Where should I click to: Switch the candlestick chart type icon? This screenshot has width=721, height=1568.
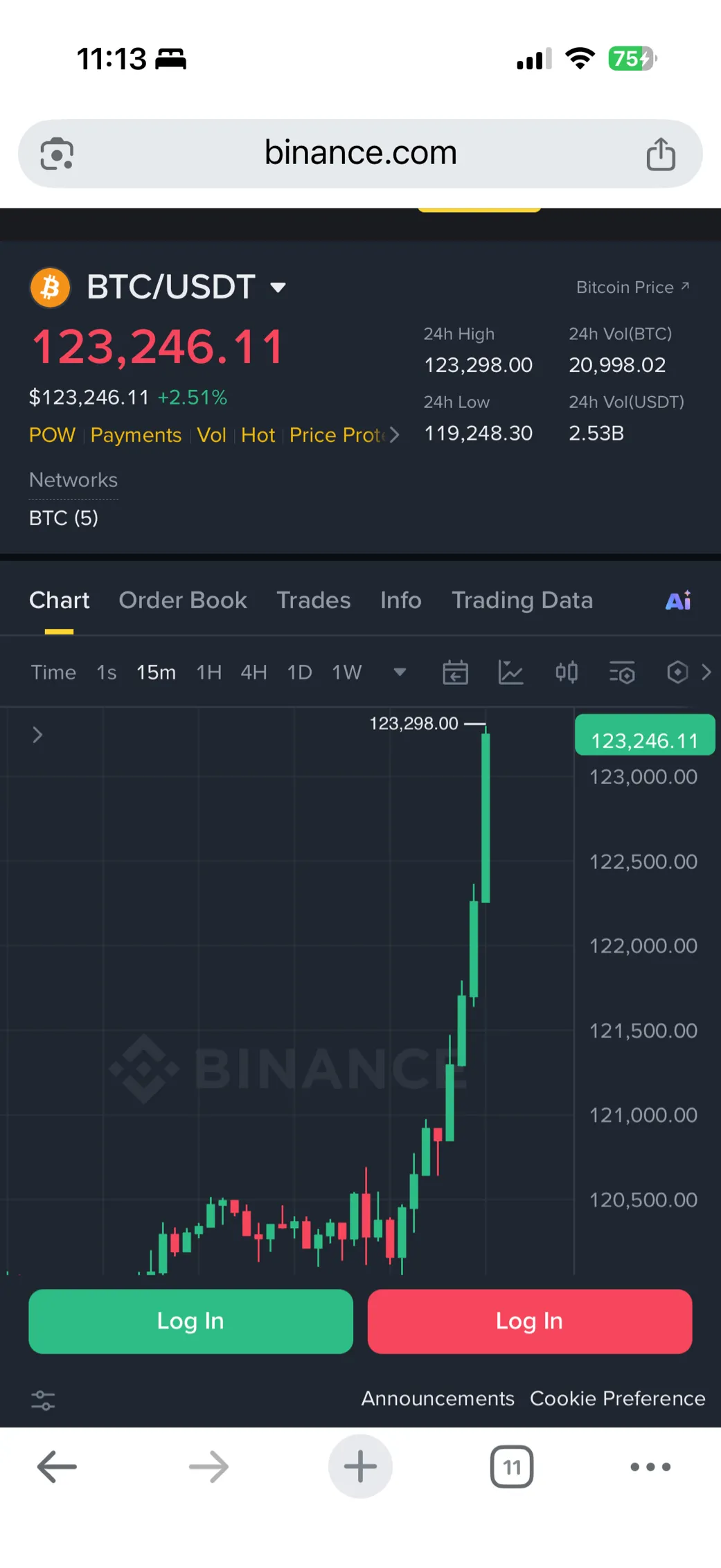point(566,672)
